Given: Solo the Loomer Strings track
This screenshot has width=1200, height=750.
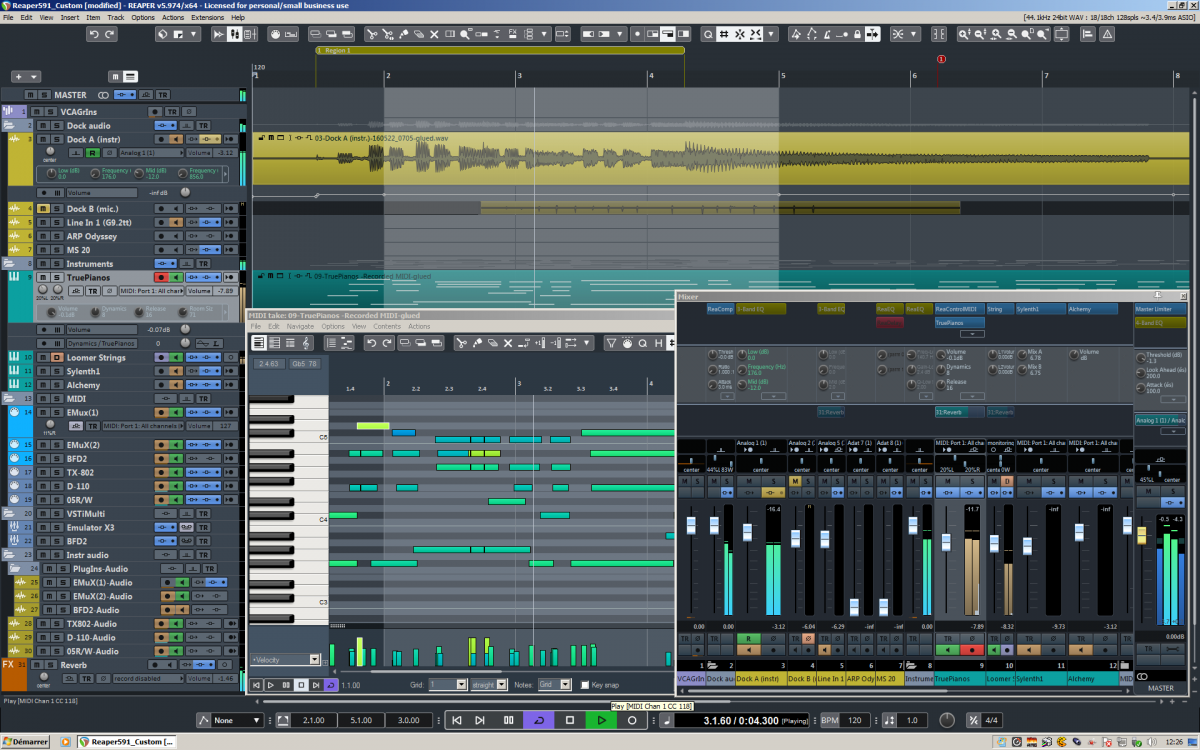Looking at the screenshot, I should [57, 357].
